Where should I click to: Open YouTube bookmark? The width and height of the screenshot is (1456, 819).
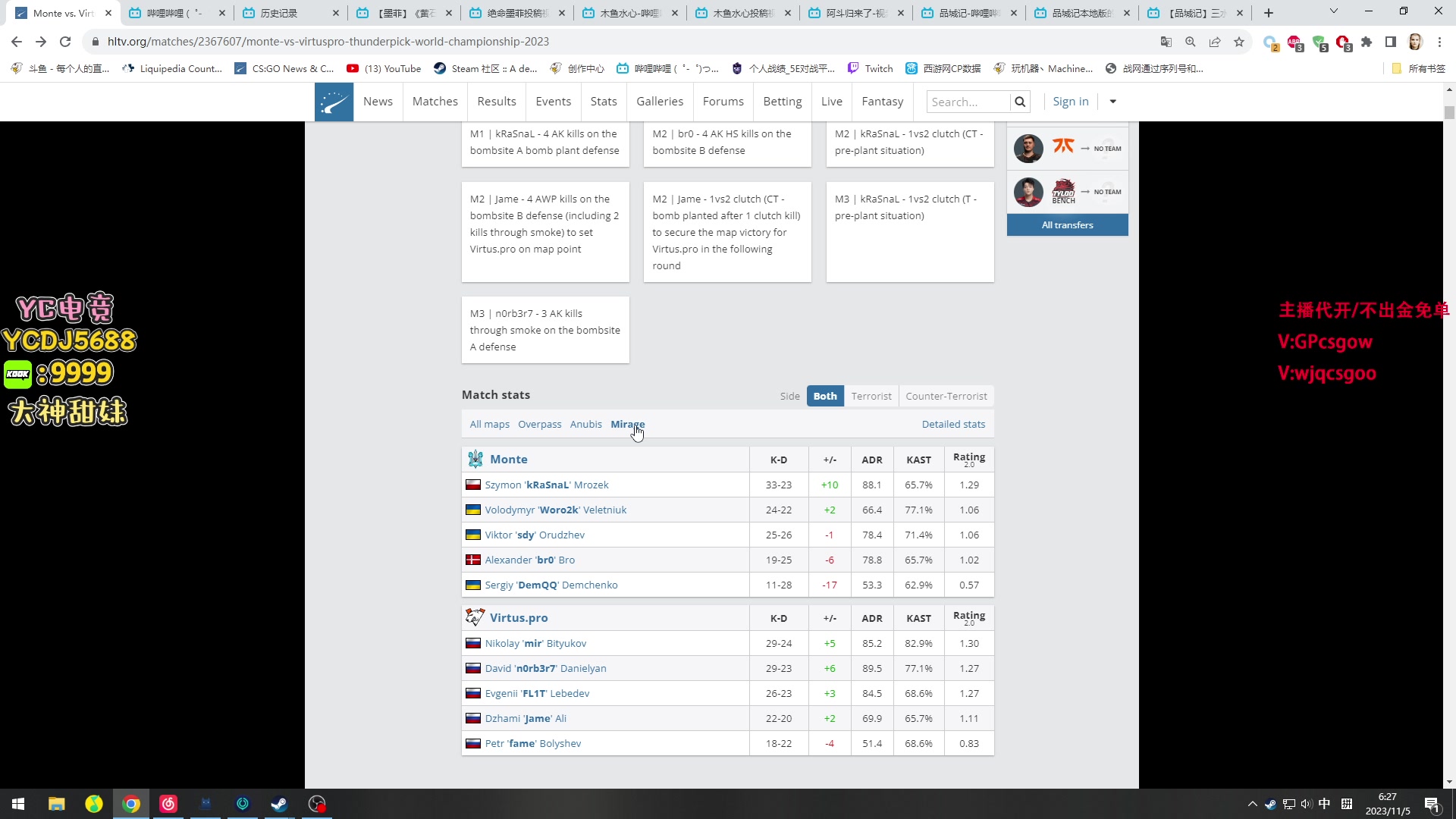(384, 68)
